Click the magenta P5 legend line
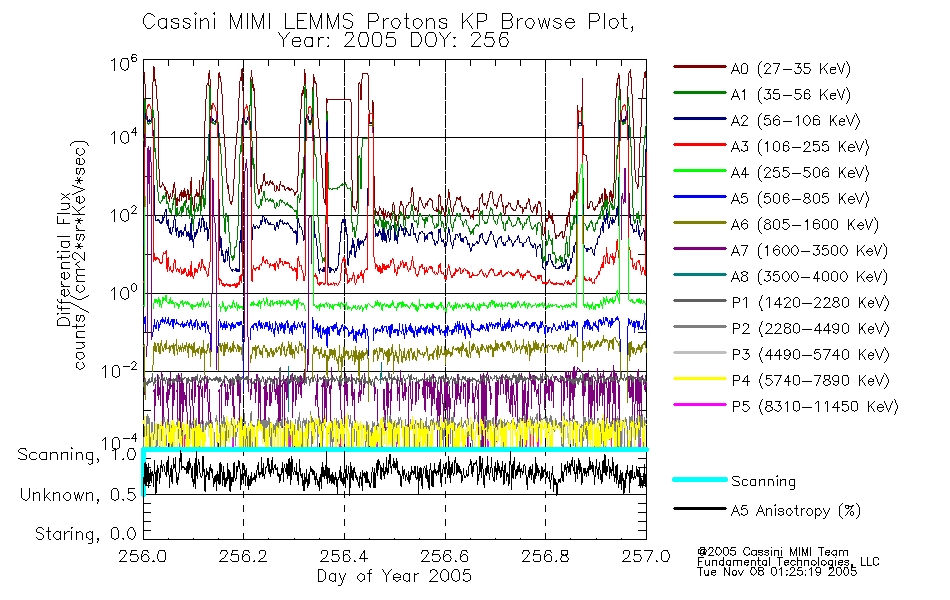The height and width of the screenshot is (600, 950). [700, 404]
